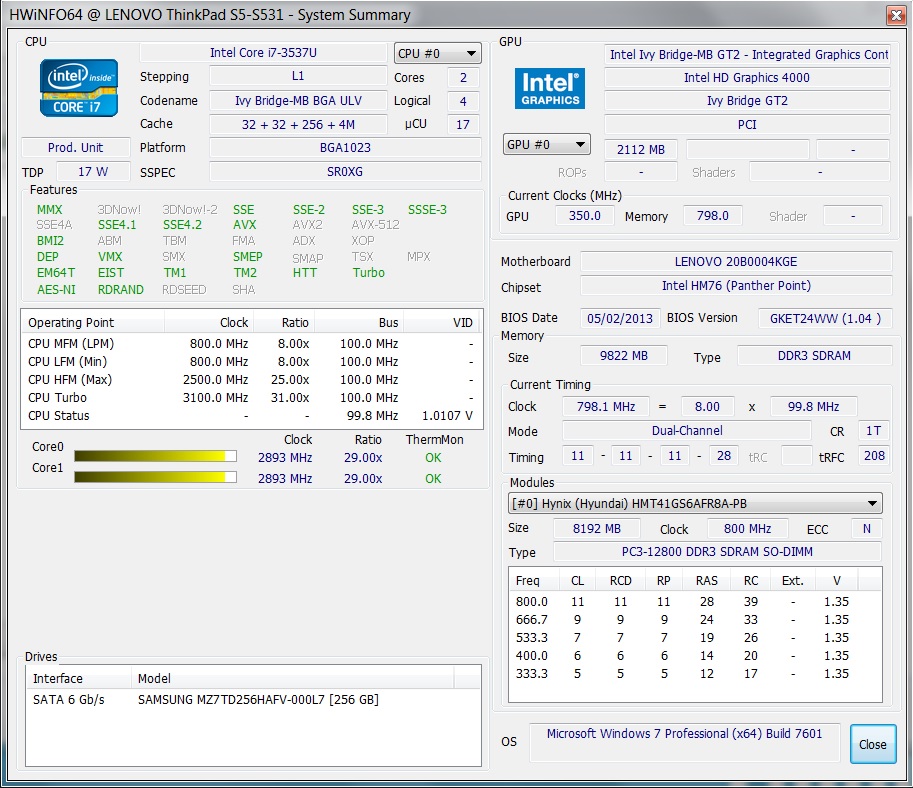Click the Stepping value L1
The image size is (913, 788).
pyautogui.click(x=298, y=76)
